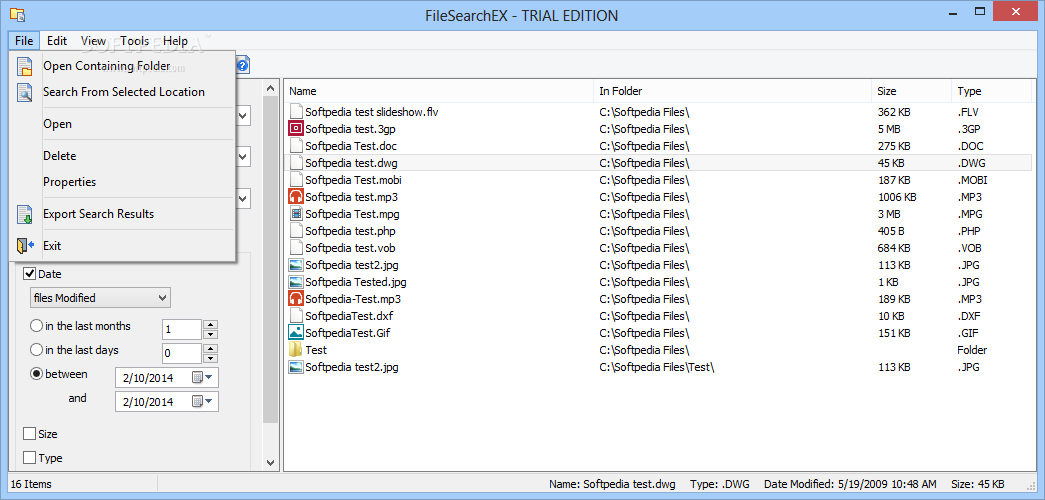Sort results by In Folder column header
Screen dimensions: 1045x500
pyautogui.click(x=732, y=91)
